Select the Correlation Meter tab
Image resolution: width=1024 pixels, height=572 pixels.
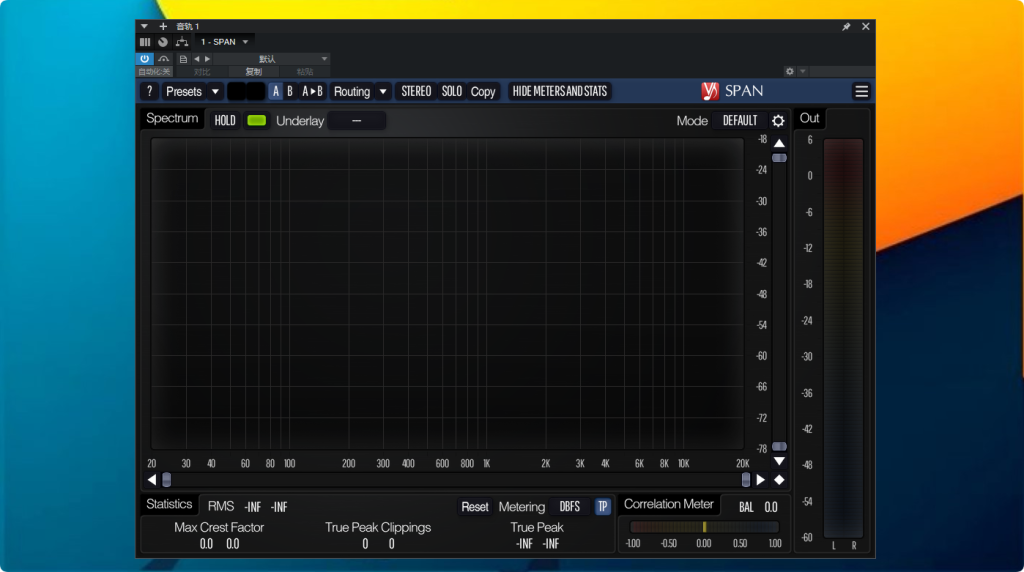tap(669, 504)
